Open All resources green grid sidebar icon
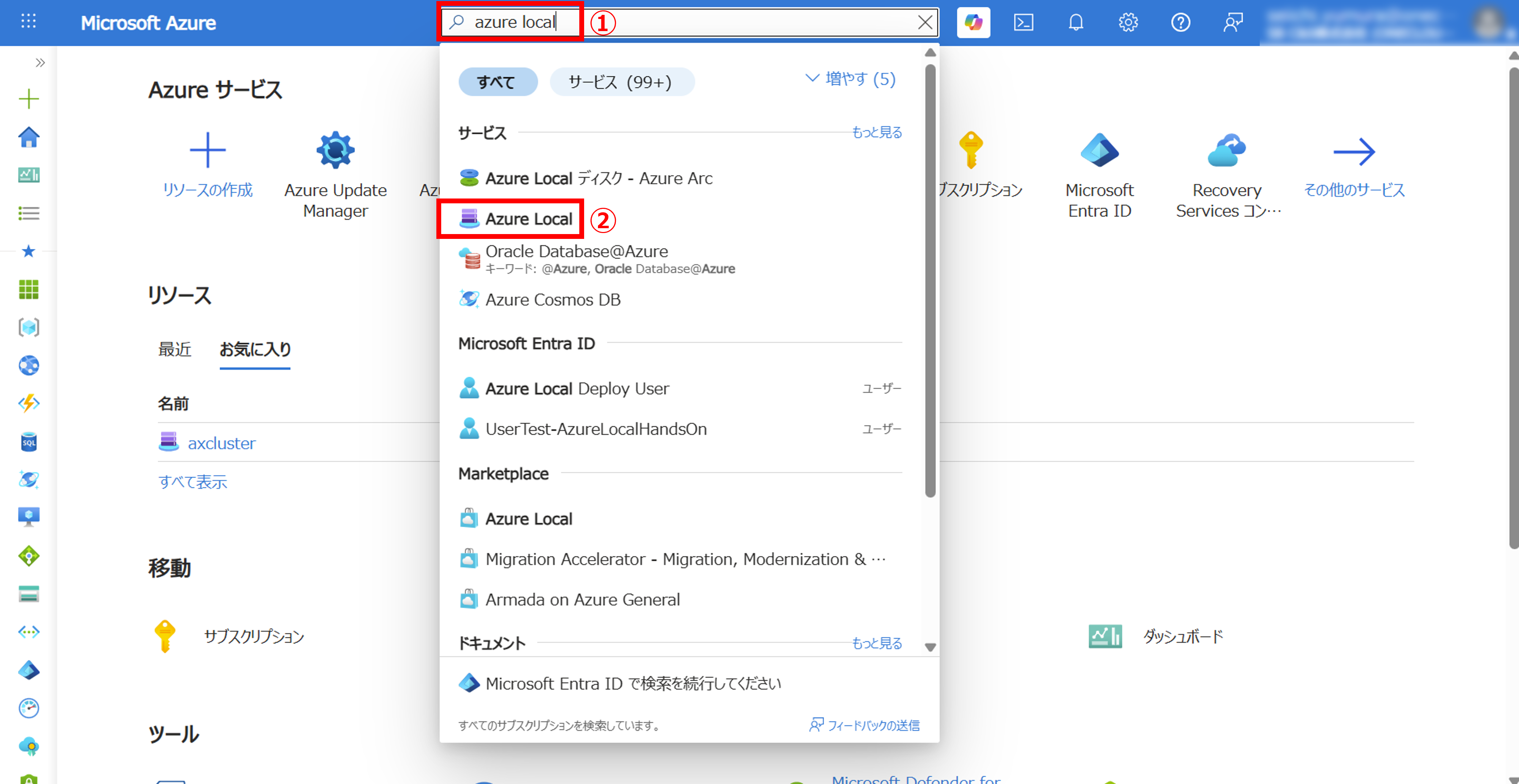 [x=28, y=289]
